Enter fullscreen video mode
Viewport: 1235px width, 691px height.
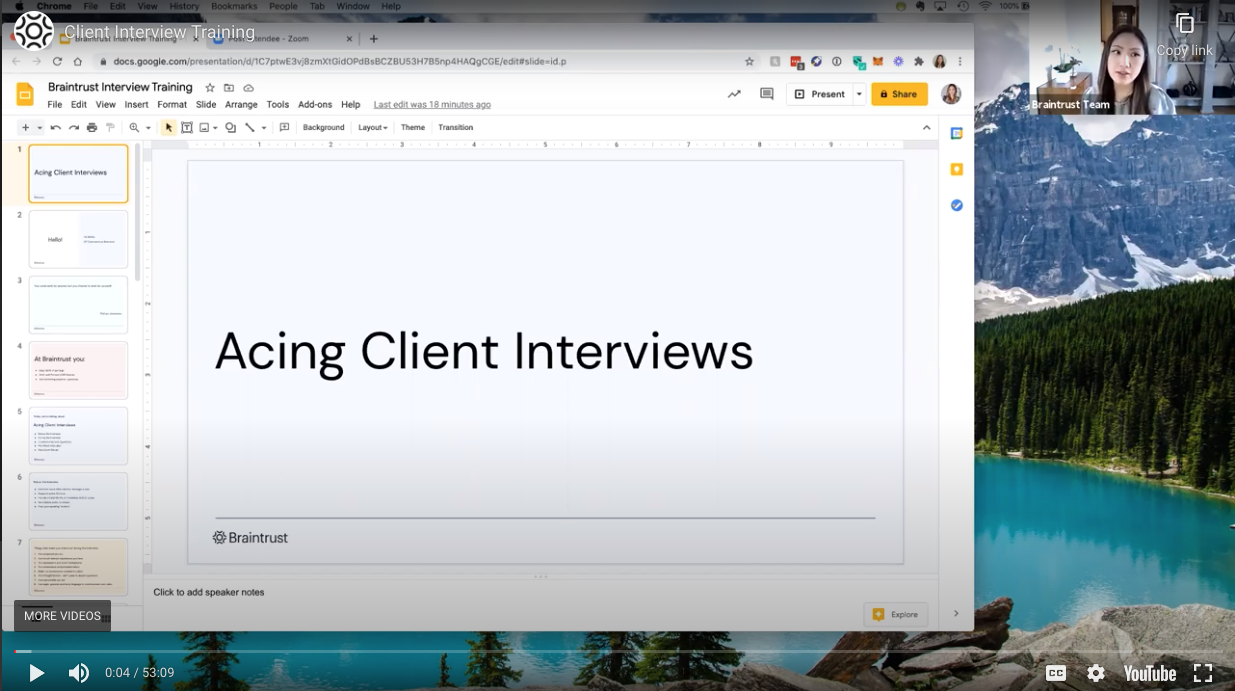tap(1203, 673)
